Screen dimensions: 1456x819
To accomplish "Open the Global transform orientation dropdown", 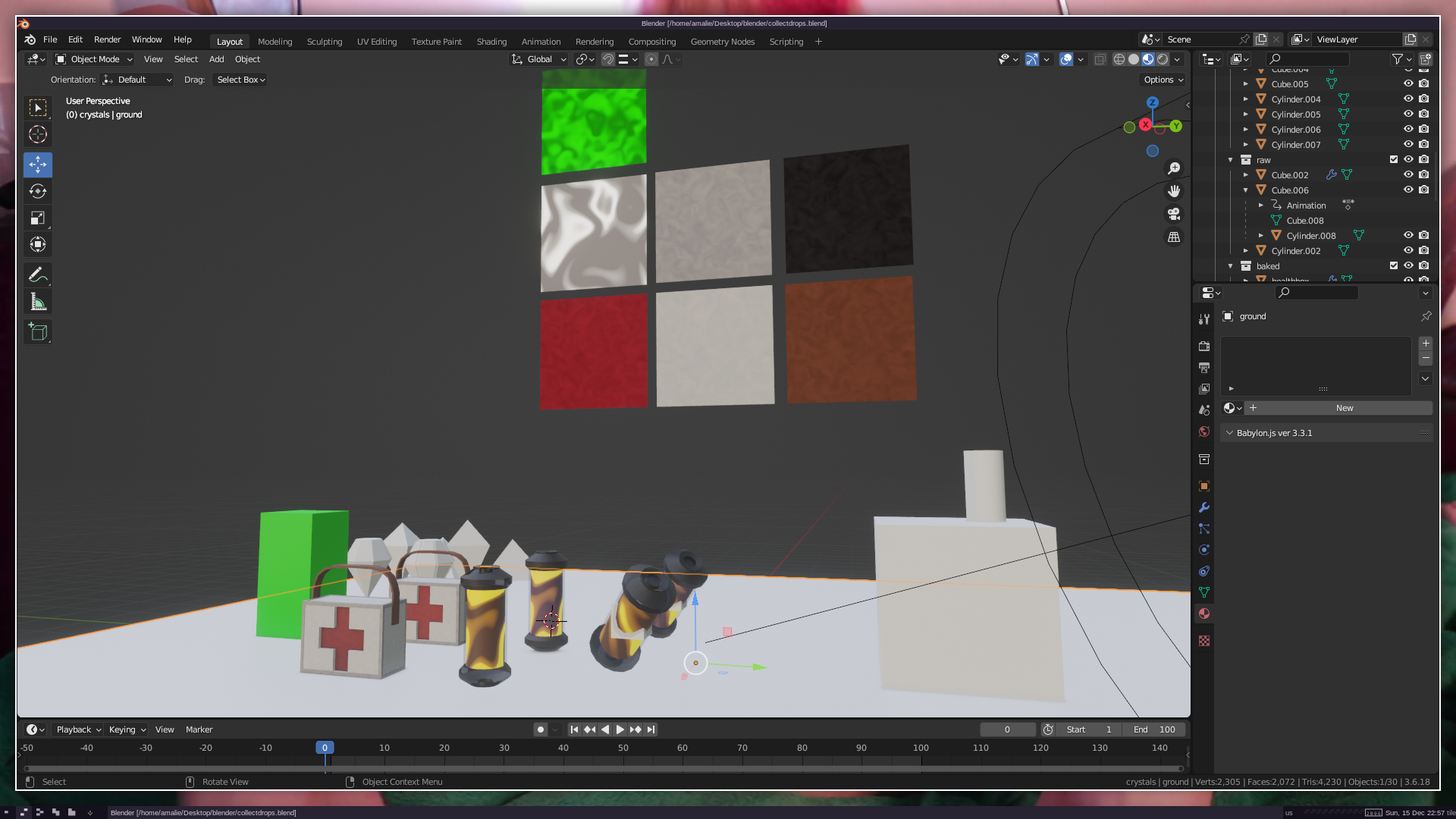I will (x=539, y=59).
